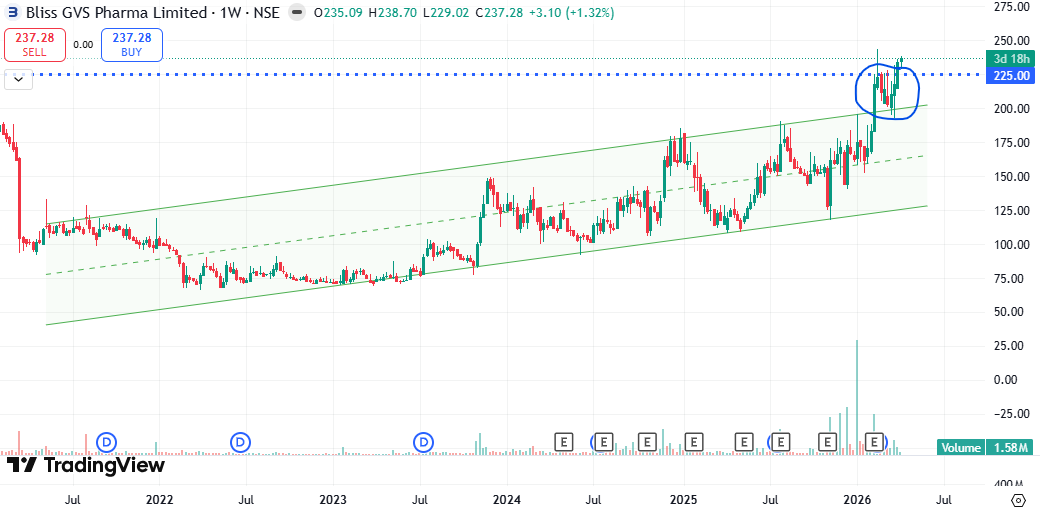This screenshot has width=1040, height=507.
Task: Click the blue 237.28 BUY button
Action: [131, 46]
